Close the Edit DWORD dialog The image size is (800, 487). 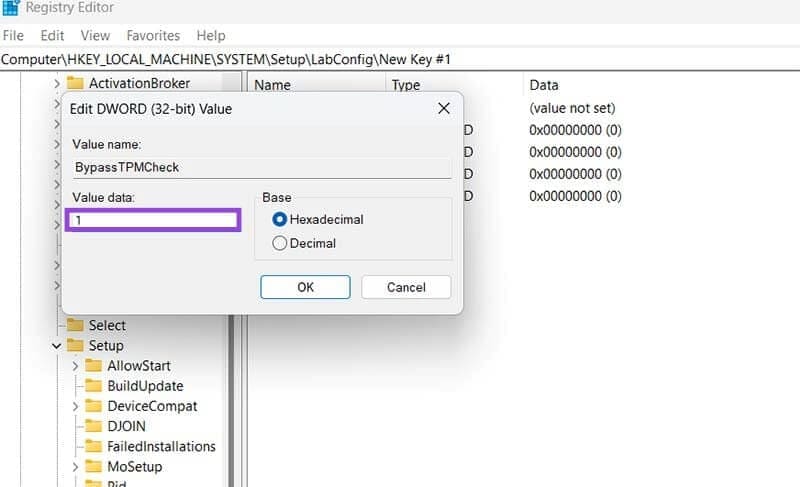[x=444, y=108]
